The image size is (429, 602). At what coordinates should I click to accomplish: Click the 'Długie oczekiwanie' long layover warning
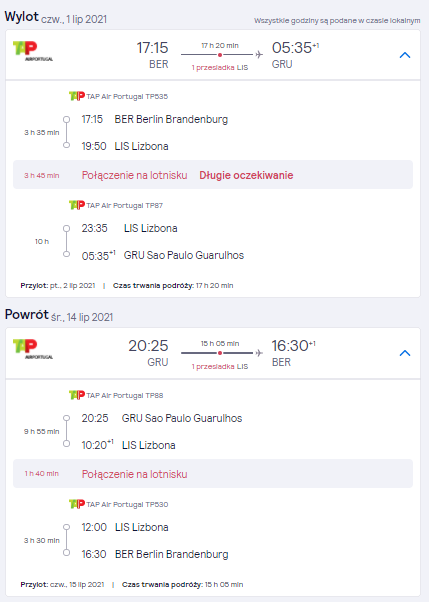point(246,175)
